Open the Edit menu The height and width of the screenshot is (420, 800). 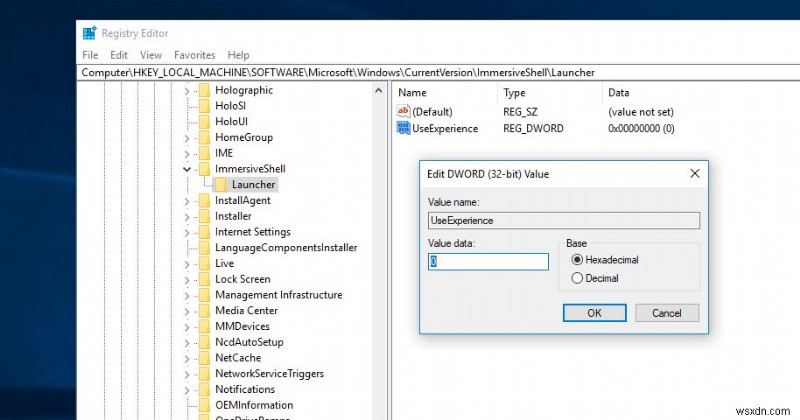tap(119, 55)
